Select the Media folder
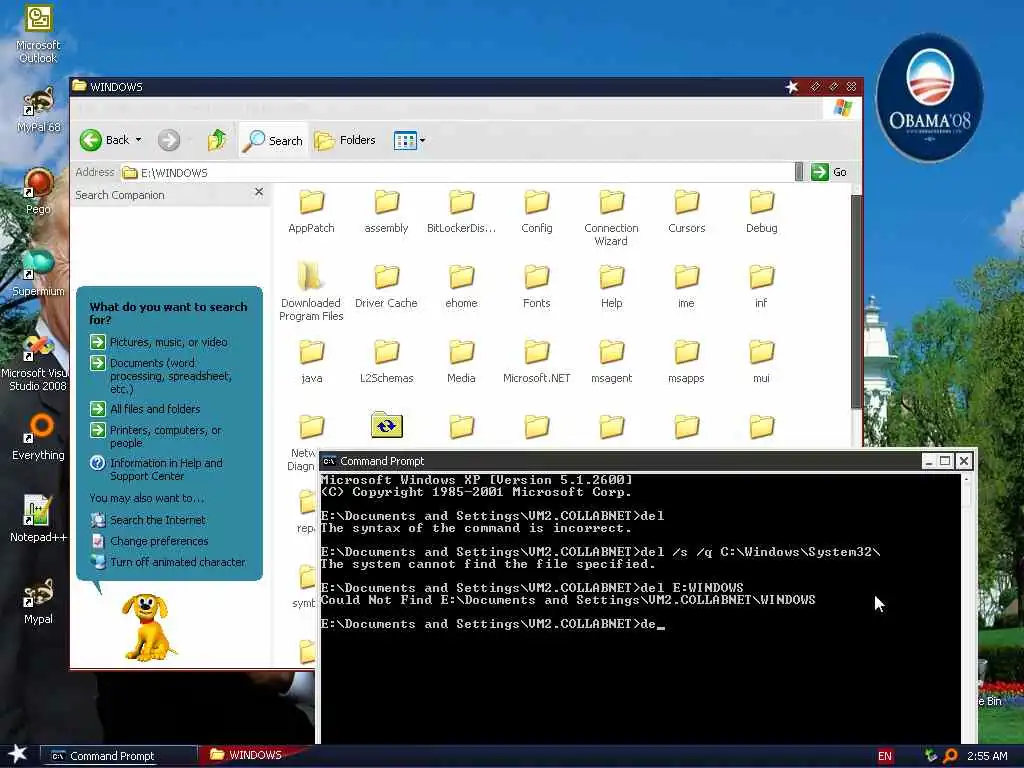Image resolution: width=1024 pixels, height=768 pixels. pos(461,362)
